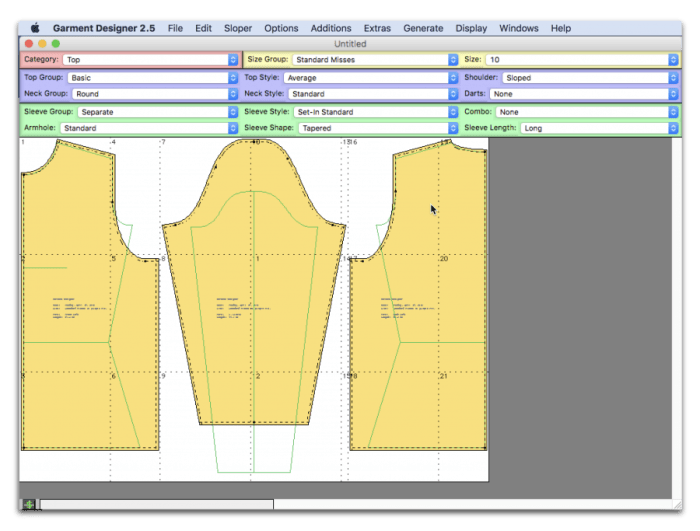The height and width of the screenshot is (531, 700).
Task: Expand the Combo dropdown showing None
Action: [587, 112]
